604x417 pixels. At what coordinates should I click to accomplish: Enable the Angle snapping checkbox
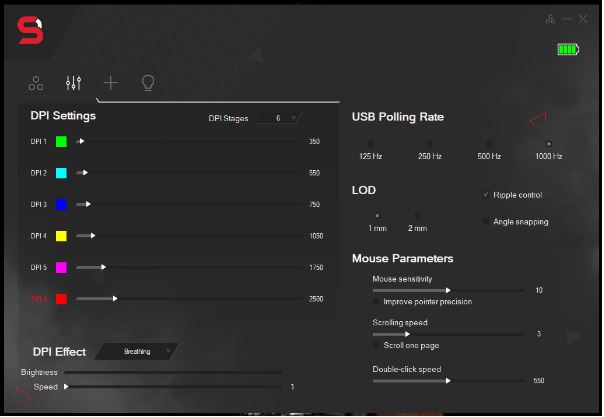coord(486,221)
